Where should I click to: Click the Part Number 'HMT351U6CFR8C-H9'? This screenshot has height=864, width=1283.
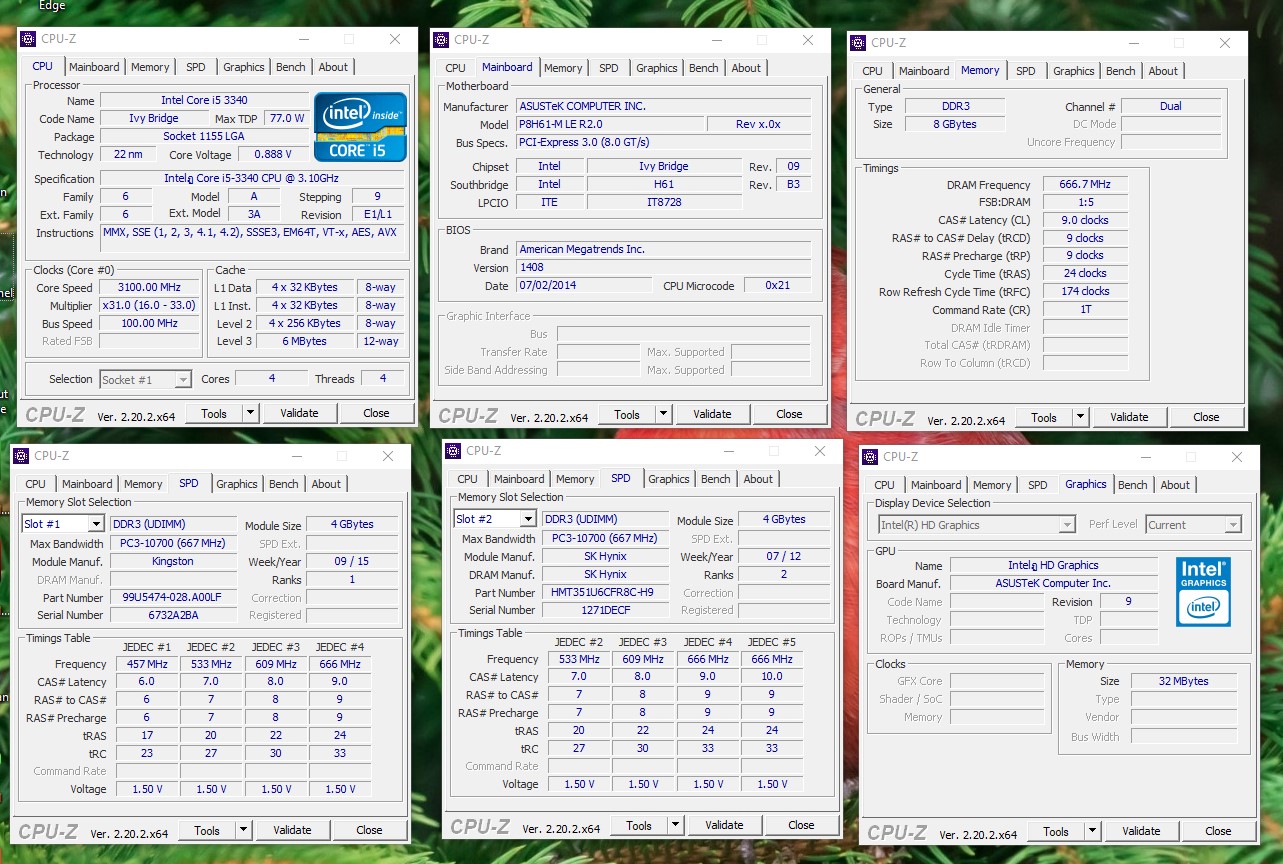(605, 593)
